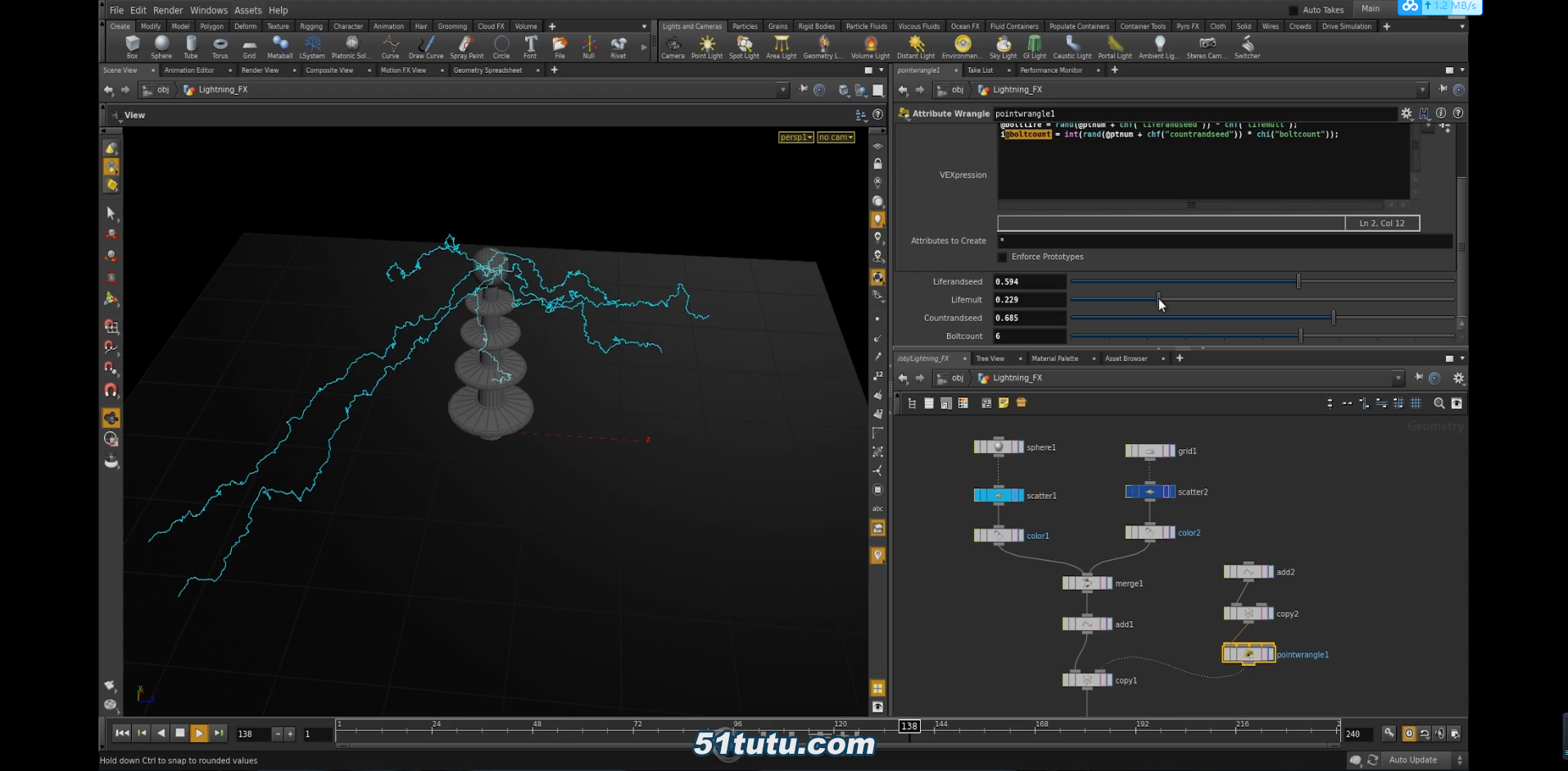Select the Torus shelf tool
Viewport: 1568px width, 771px height.
tap(220, 47)
